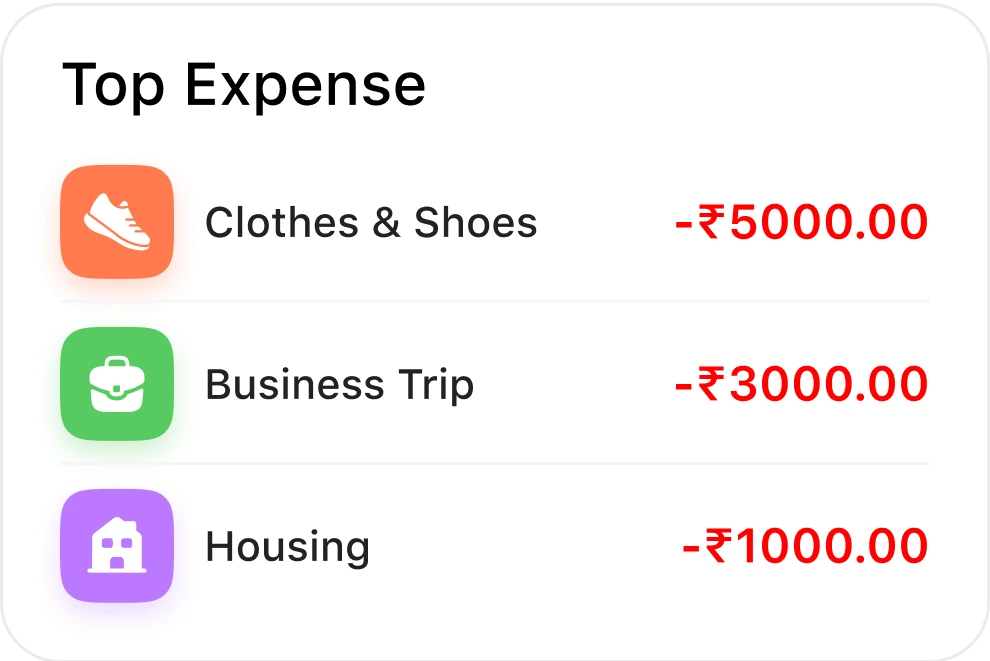Select the green briefcase icon
990x661 pixels.
117,383
